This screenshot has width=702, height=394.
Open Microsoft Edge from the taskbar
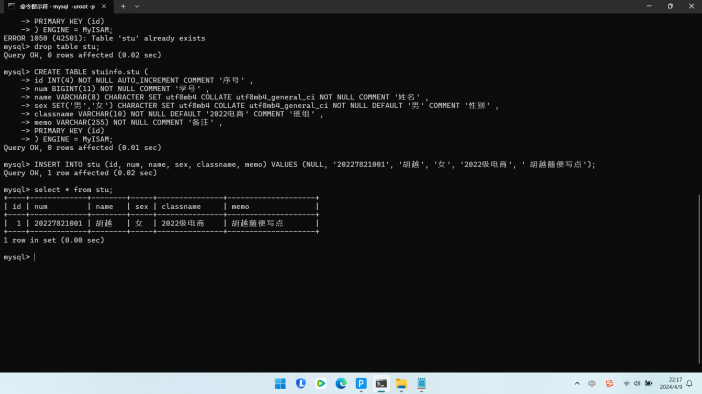tap(341, 384)
